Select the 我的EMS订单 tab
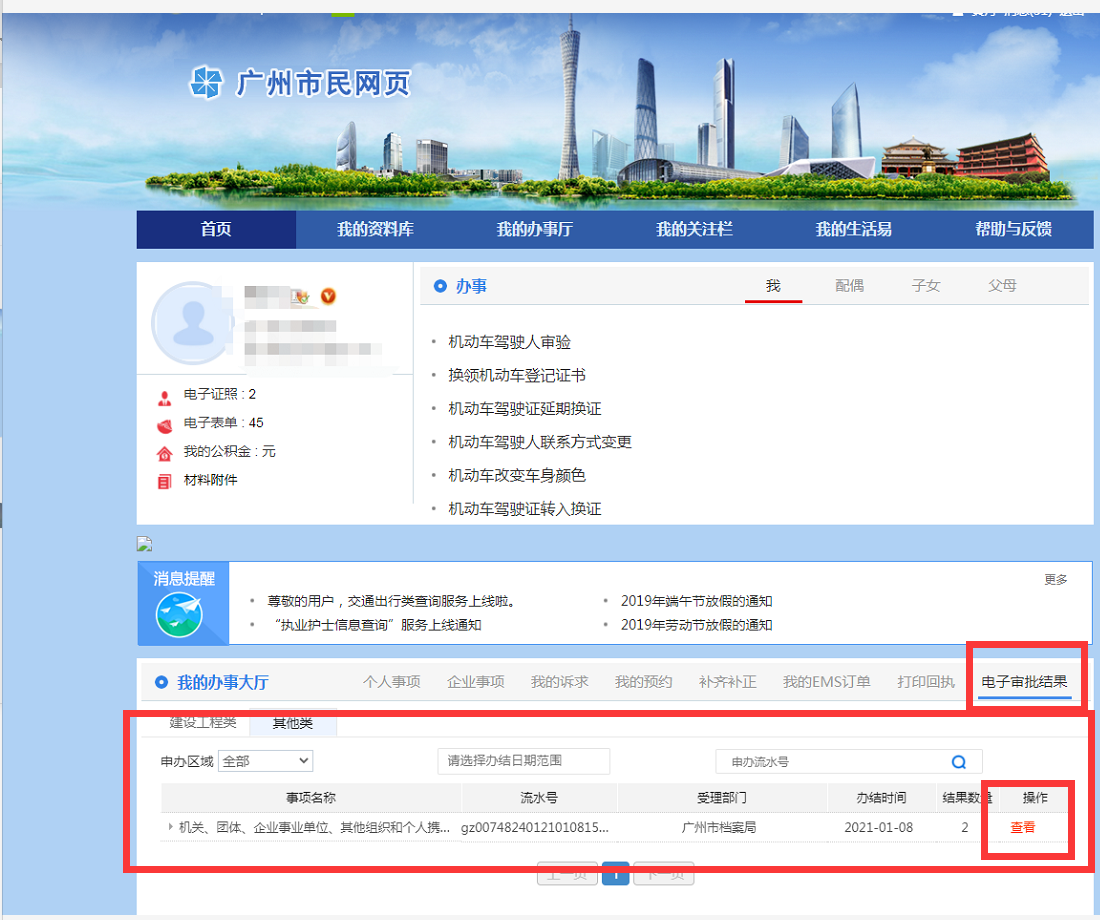Screen dimensions: 1100x920 (826, 682)
